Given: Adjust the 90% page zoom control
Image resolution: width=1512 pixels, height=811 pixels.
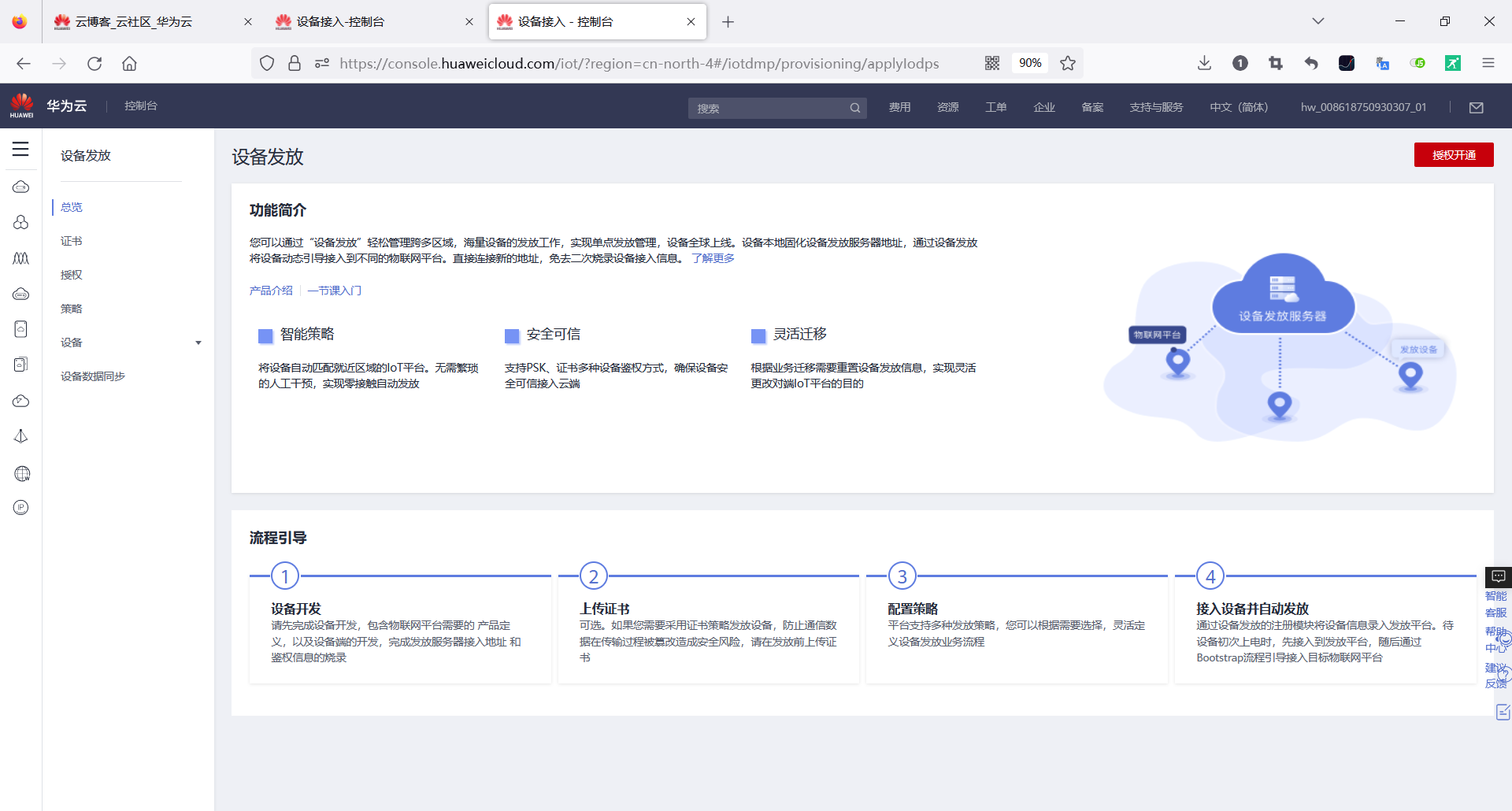Looking at the screenshot, I should pyautogui.click(x=1029, y=63).
